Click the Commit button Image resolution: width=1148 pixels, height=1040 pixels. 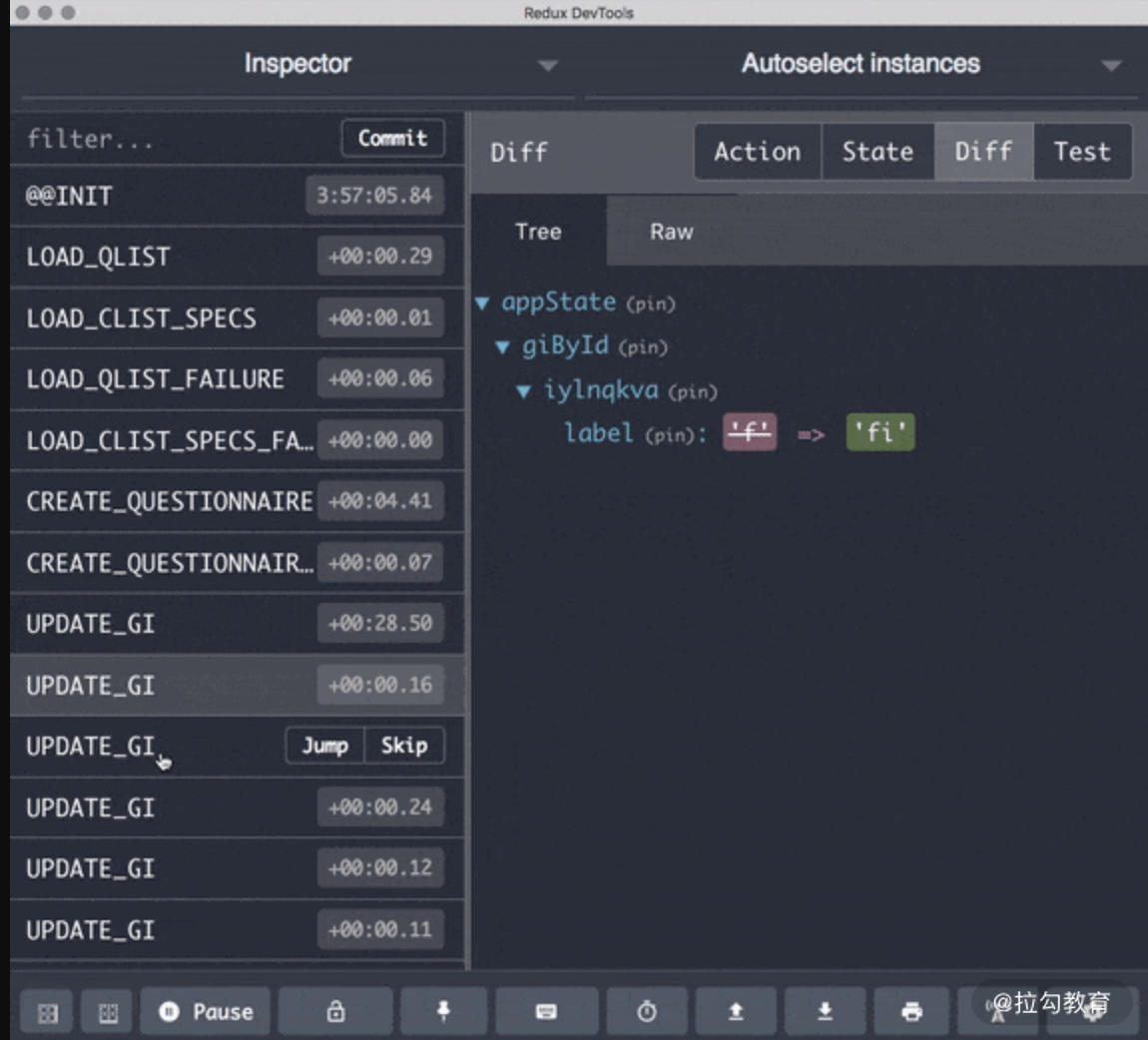(393, 138)
